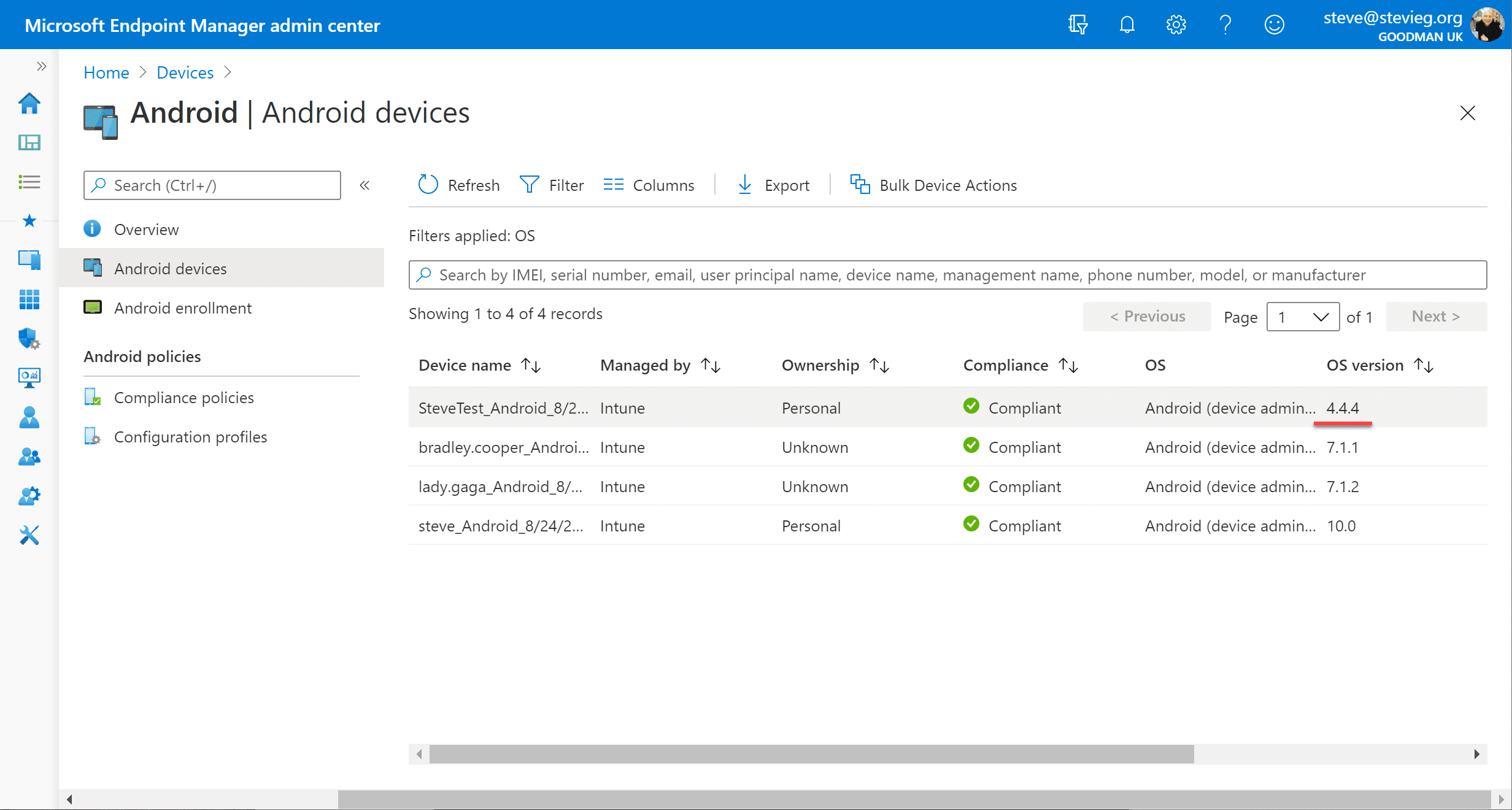This screenshot has width=1512, height=810.
Task: Open the Reports monitor icon in sidebar
Action: point(29,377)
